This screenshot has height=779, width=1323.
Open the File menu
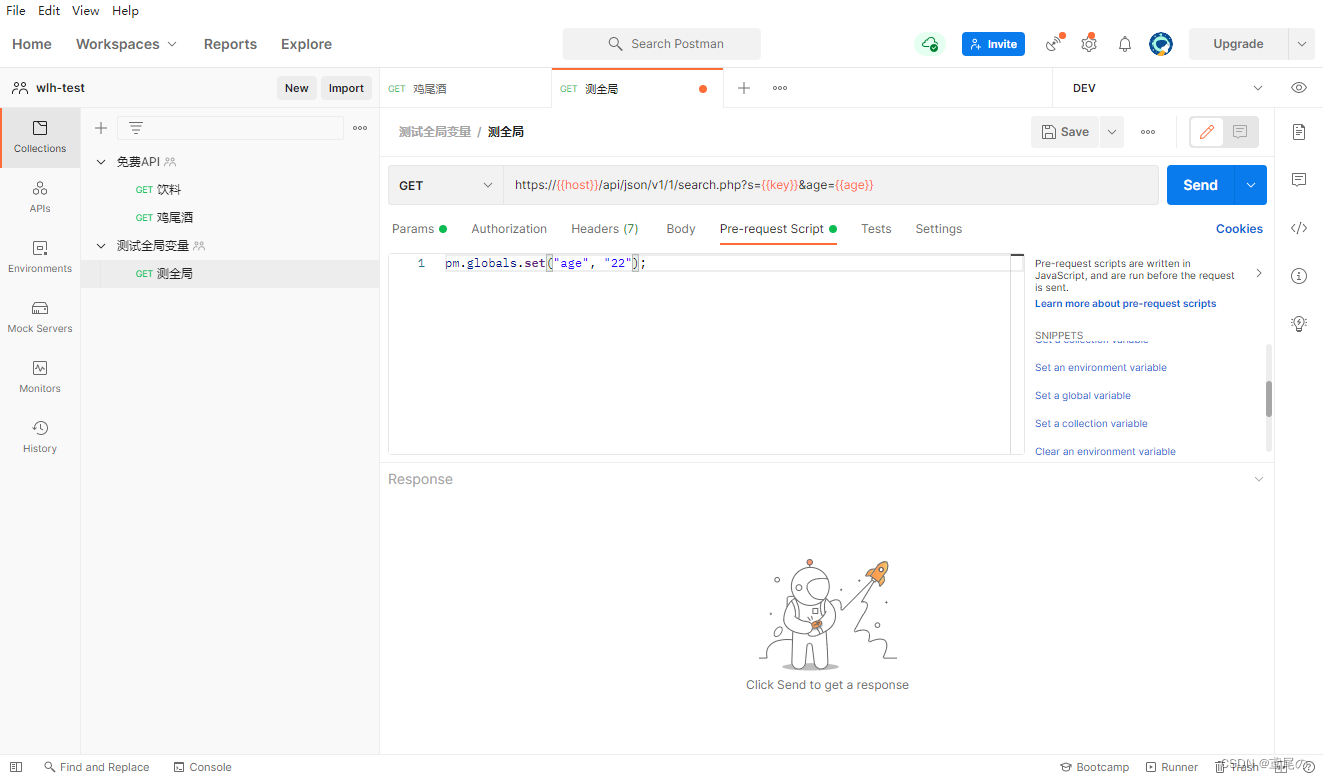point(16,11)
